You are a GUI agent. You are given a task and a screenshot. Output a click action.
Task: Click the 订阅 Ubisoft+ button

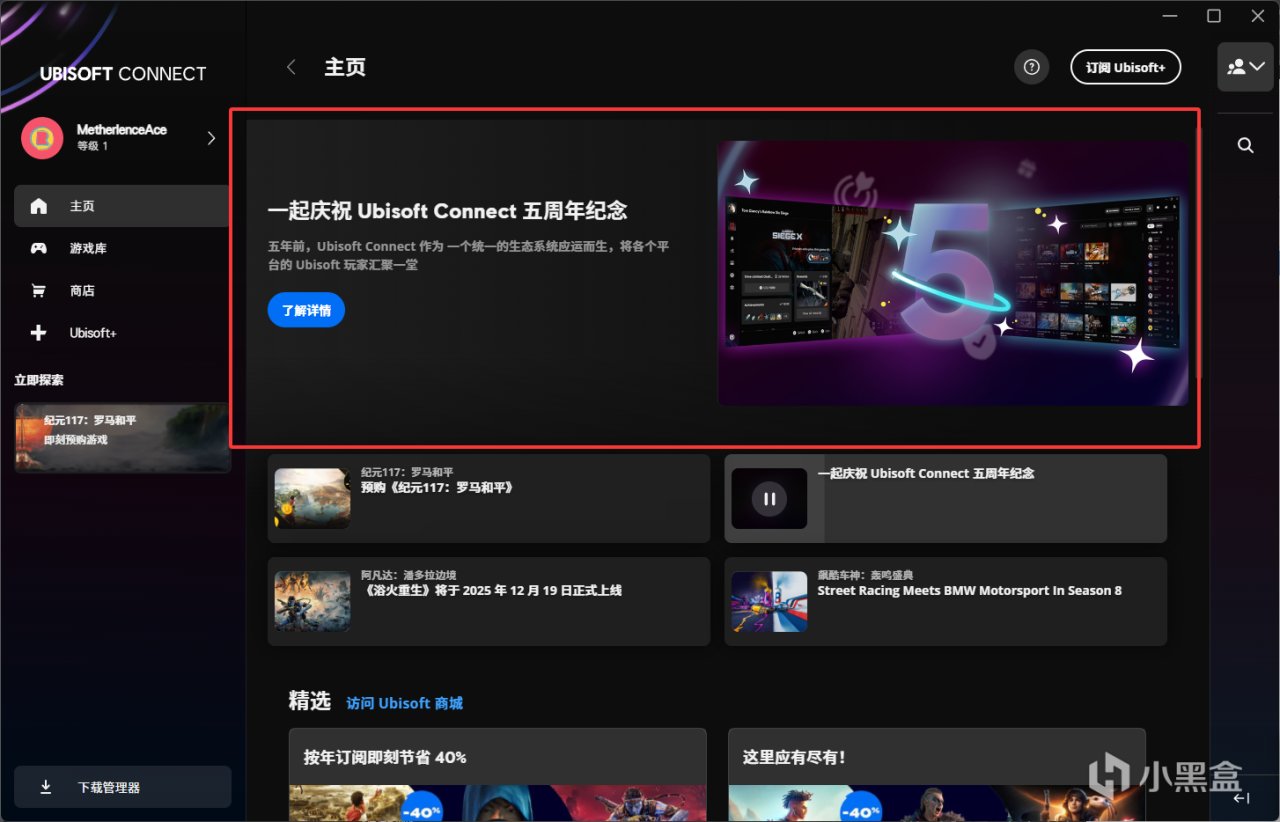[1125, 67]
